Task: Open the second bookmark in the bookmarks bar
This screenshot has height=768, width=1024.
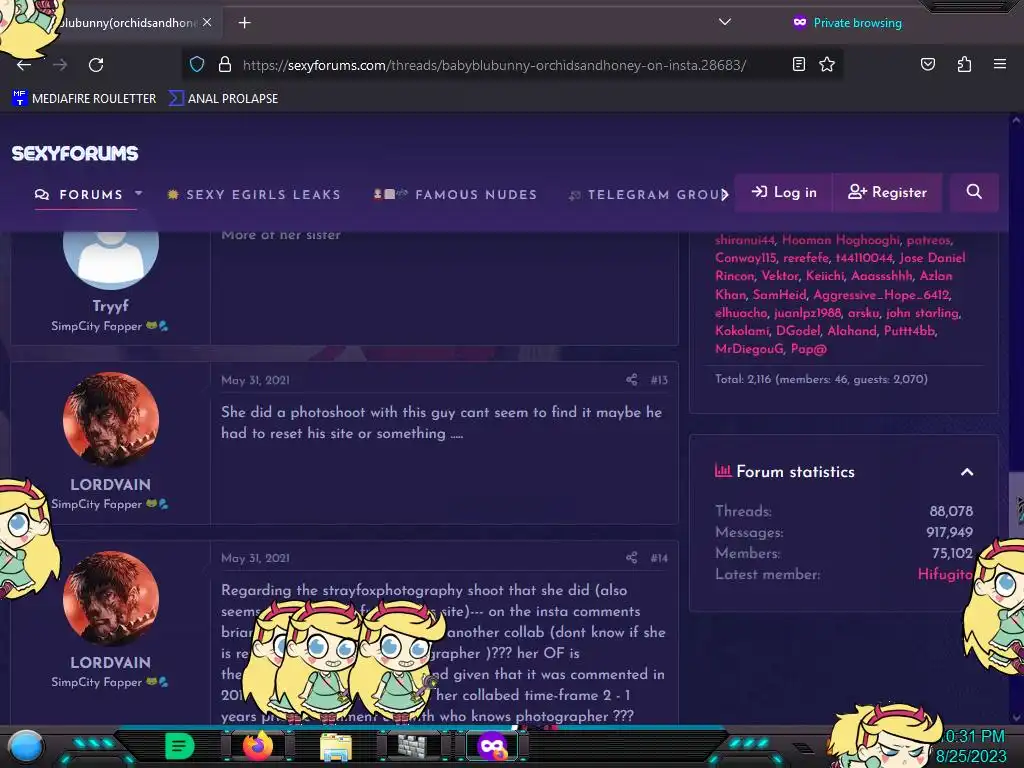Action: (x=223, y=99)
